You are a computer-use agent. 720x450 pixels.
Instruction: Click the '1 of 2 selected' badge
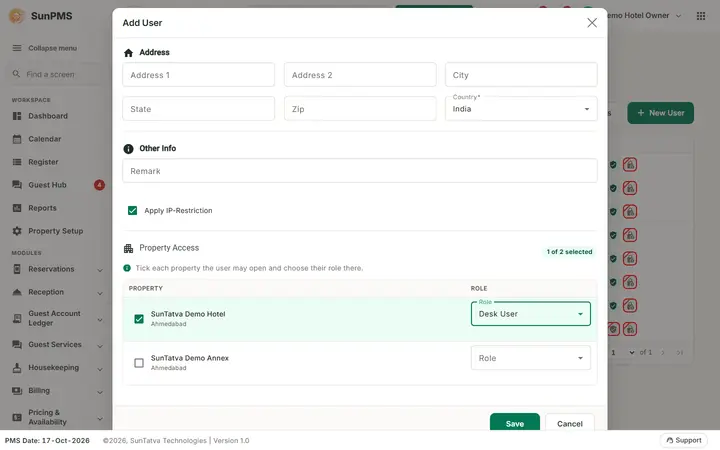(x=569, y=252)
